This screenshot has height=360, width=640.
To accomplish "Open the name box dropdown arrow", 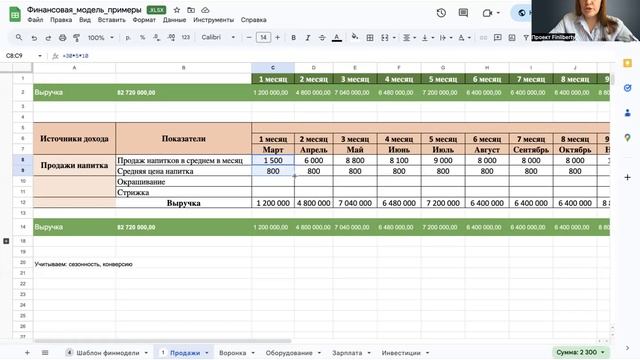I will pos(40,56).
